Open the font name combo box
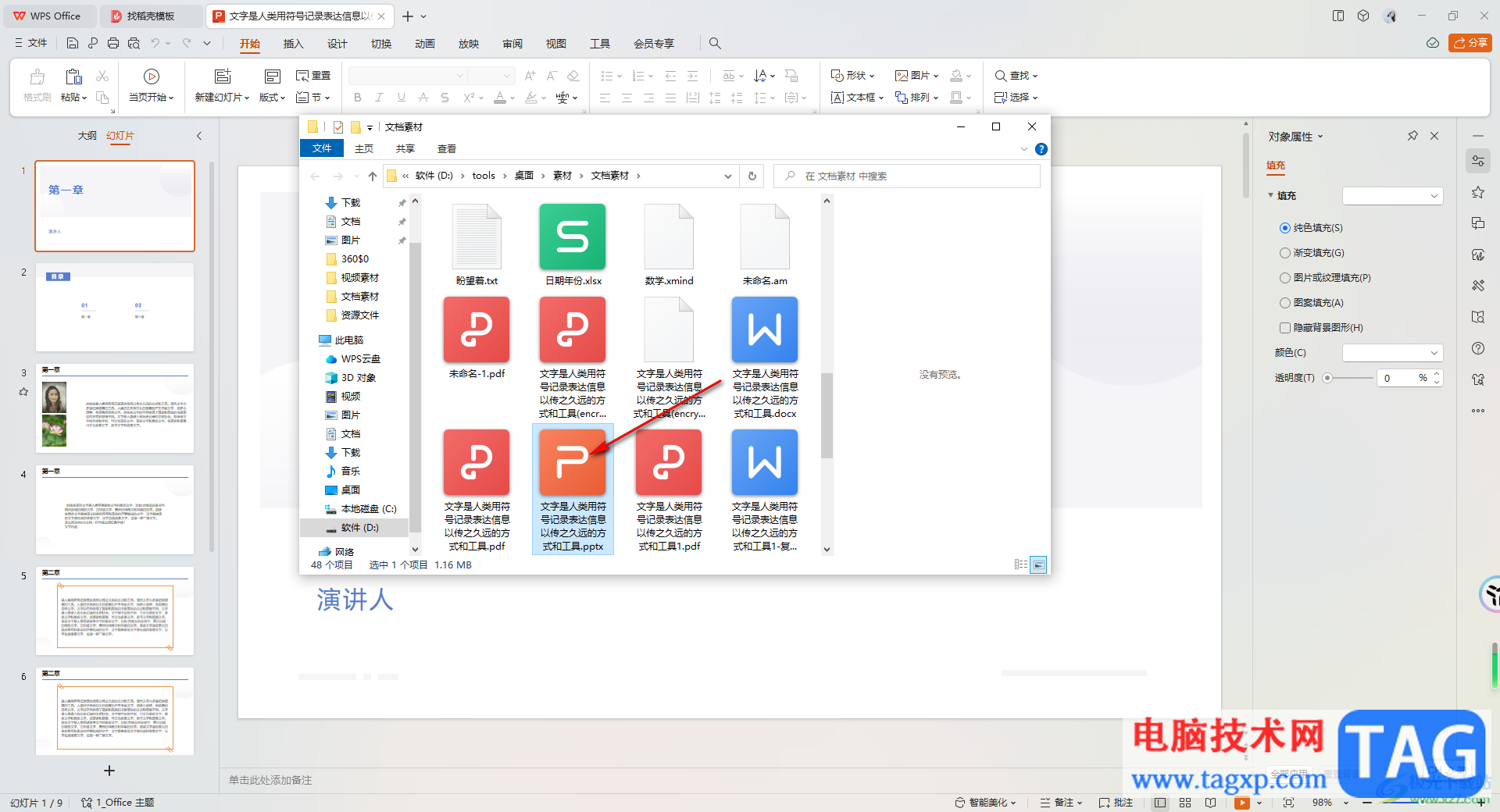The height and width of the screenshot is (812, 1500). [408, 76]
